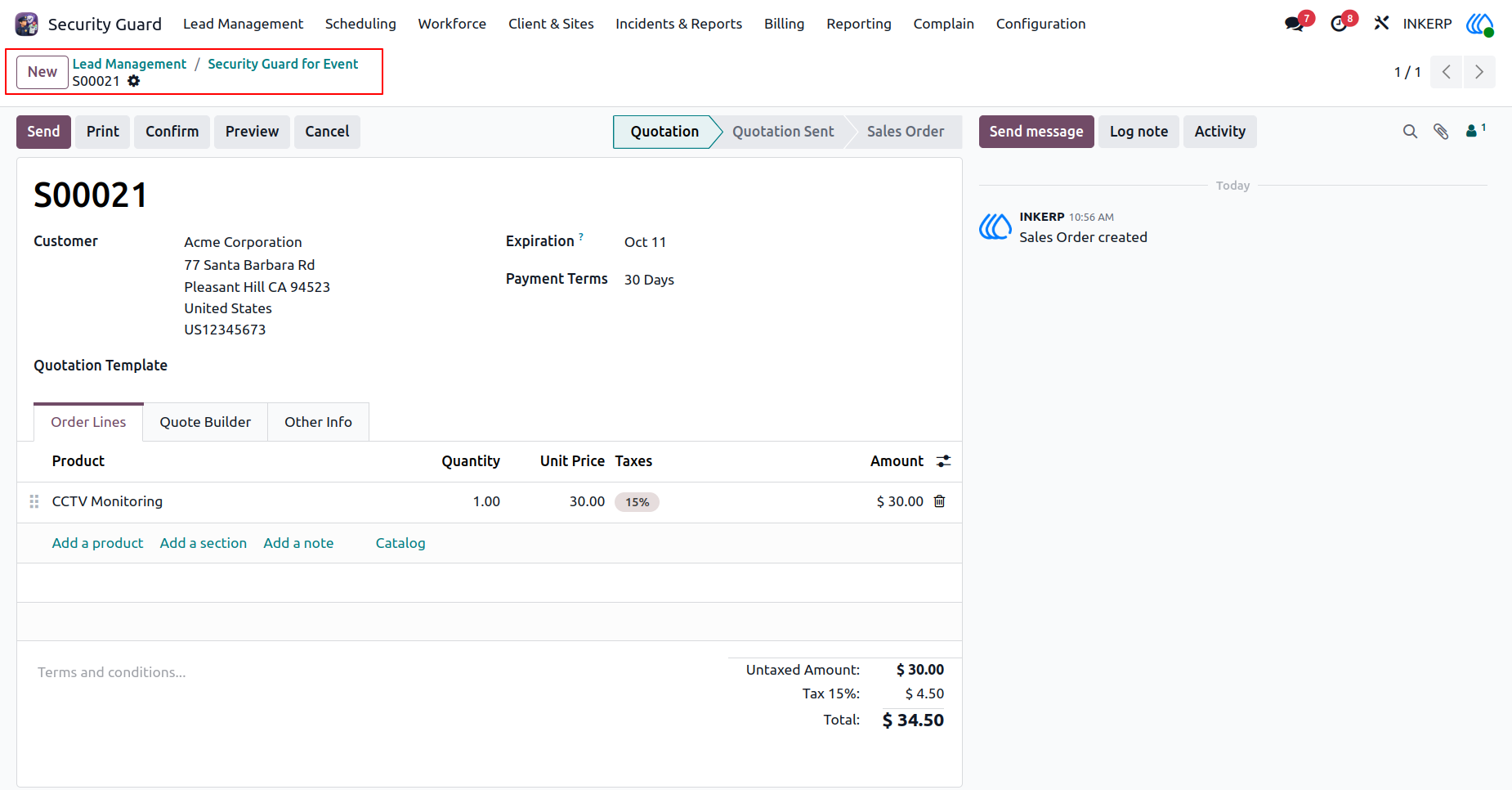1512x790 pixels.
Task: Go to the previous record arrow
Action: pos(1447,72)
